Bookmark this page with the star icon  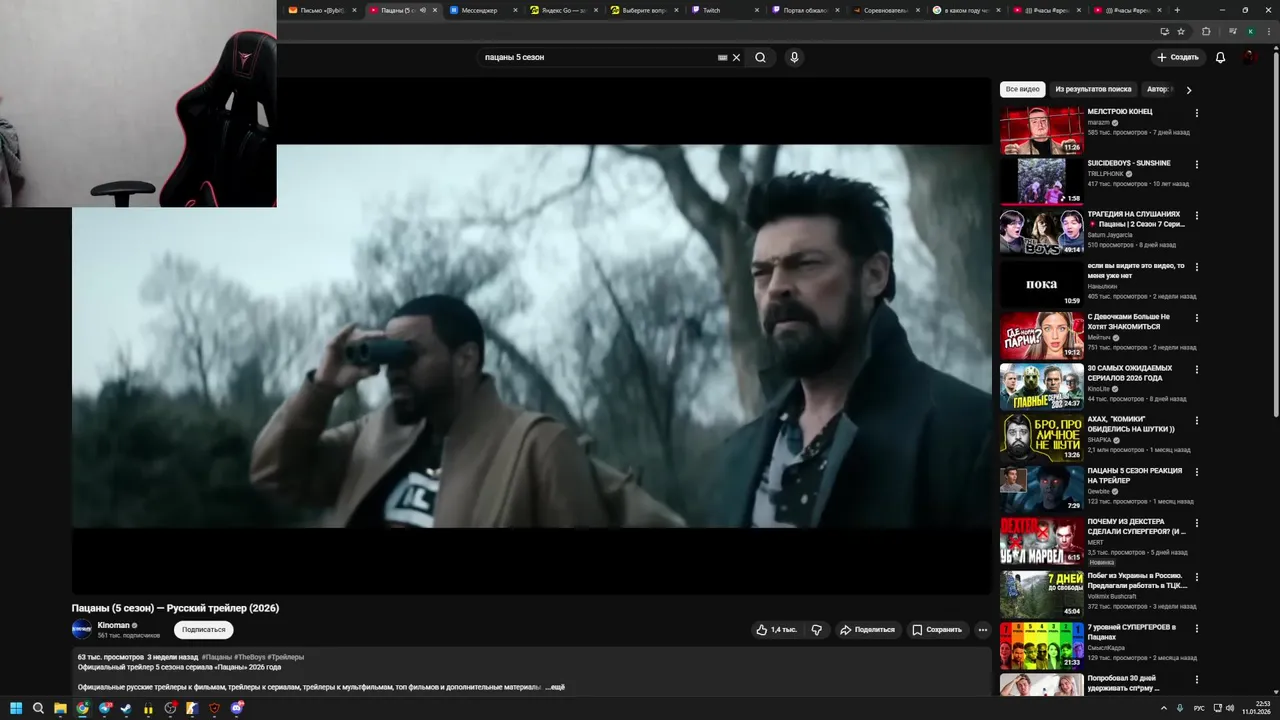1180,31
